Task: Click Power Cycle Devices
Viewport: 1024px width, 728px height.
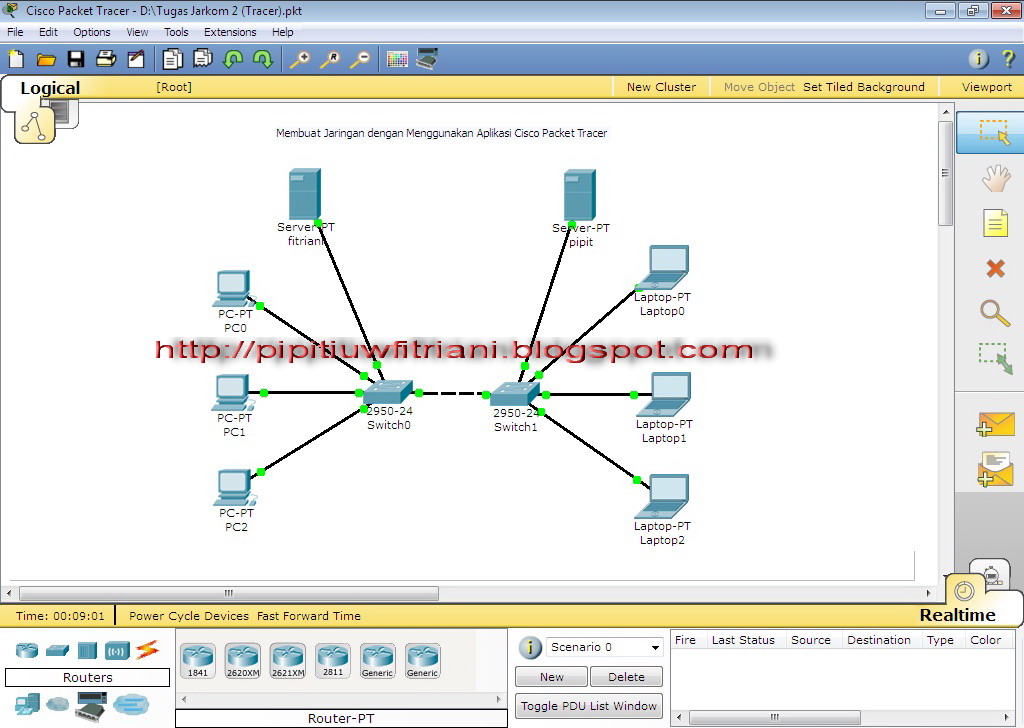Action: [189, 616]
